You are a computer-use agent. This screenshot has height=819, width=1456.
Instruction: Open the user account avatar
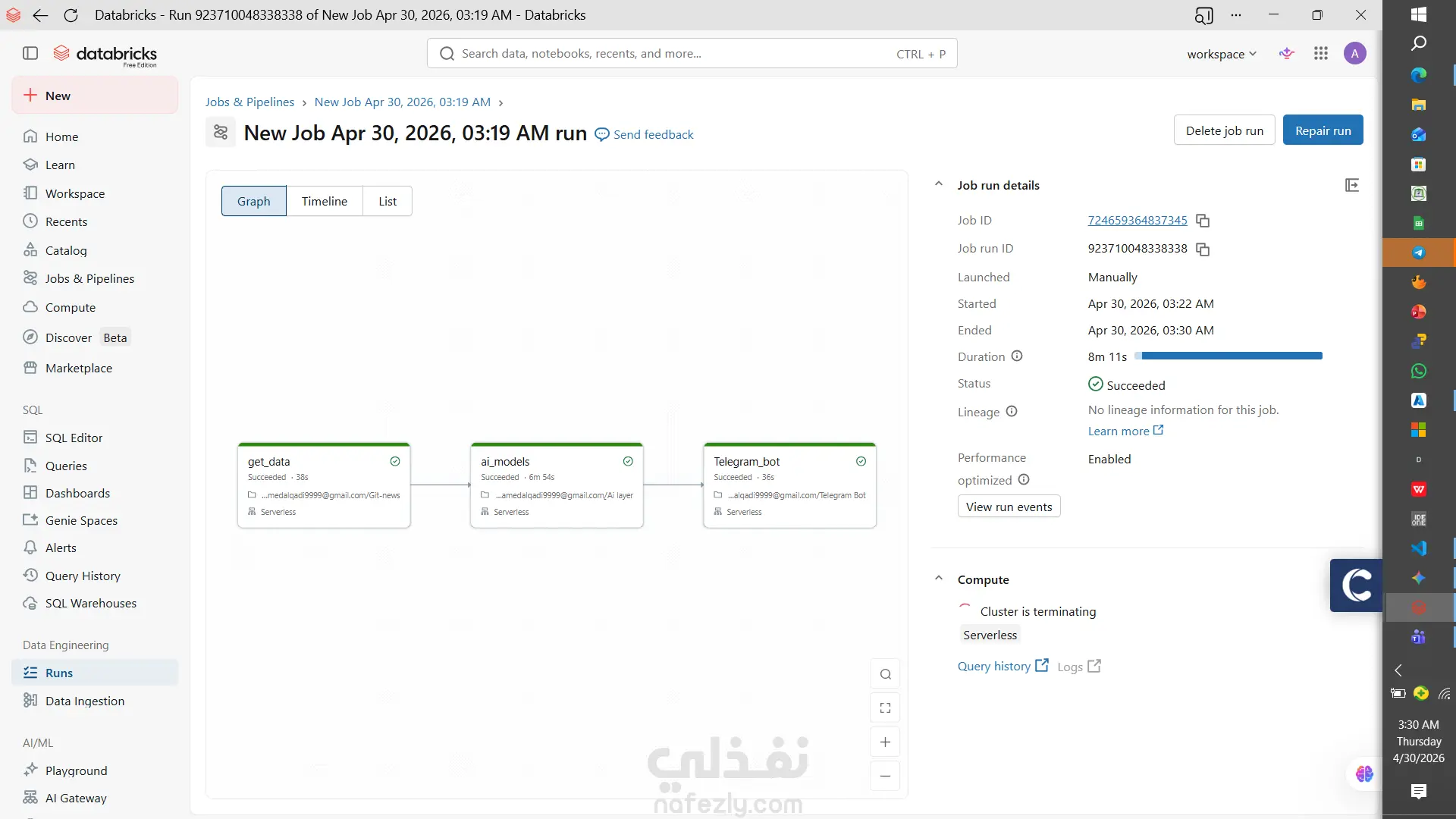(1355, 53)
